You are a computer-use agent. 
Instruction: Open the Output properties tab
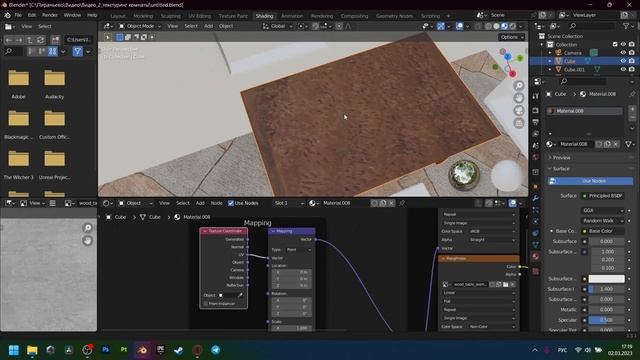pyautogui.click(x=536, y=122)
